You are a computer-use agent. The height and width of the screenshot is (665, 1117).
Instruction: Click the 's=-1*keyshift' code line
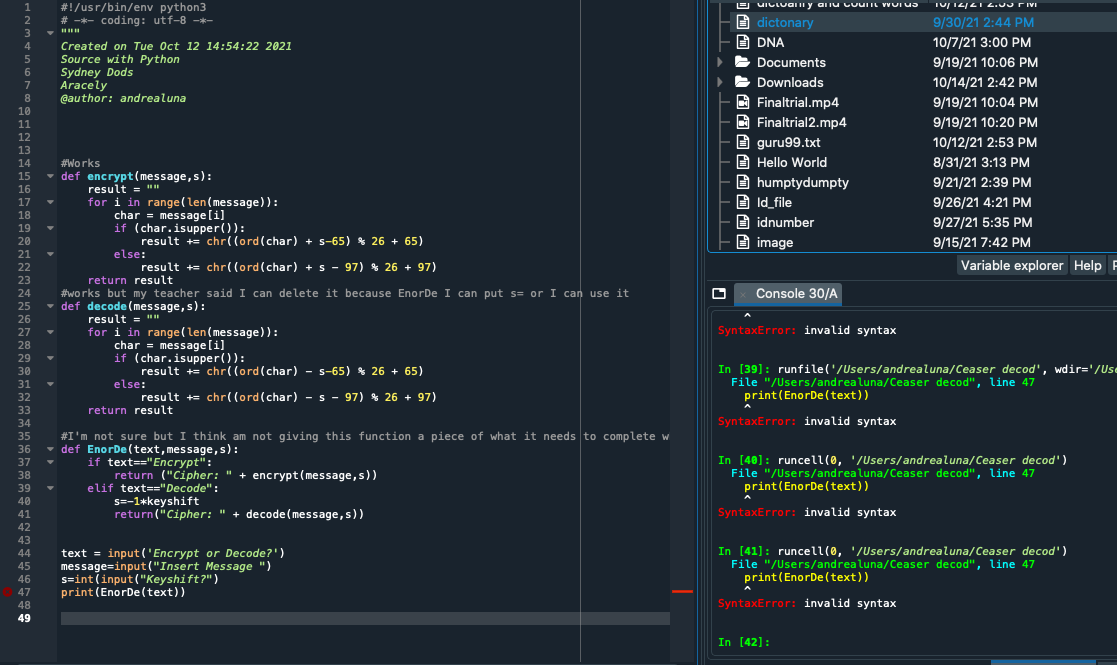157,501
